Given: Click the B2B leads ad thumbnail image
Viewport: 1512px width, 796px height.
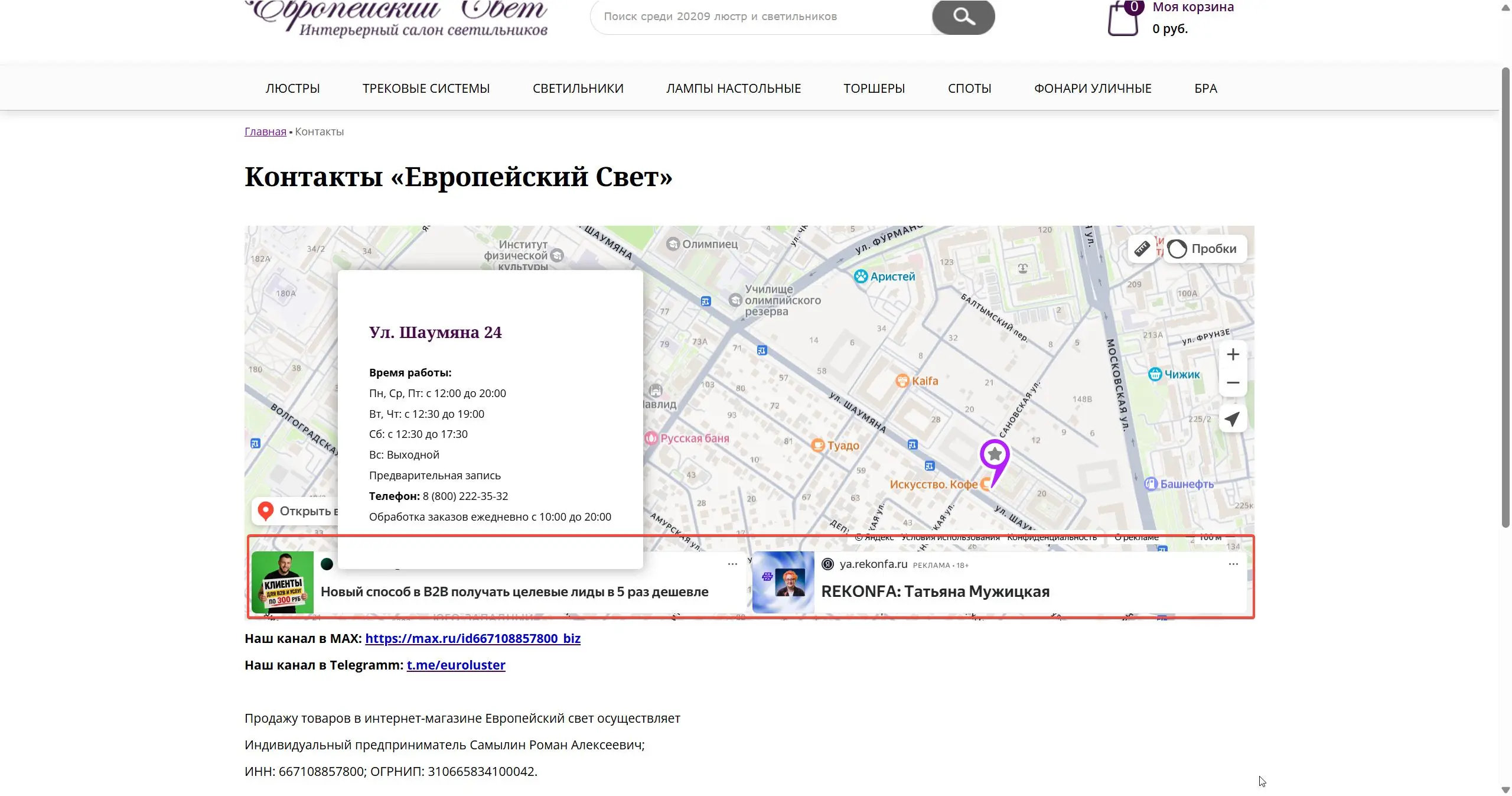Looking at the screenshot, I should 282,582.
